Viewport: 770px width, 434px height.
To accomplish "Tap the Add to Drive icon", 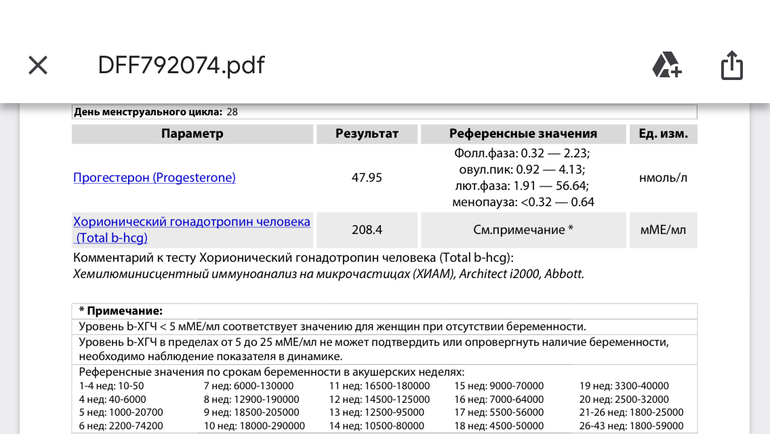I will tap(666, 65).
